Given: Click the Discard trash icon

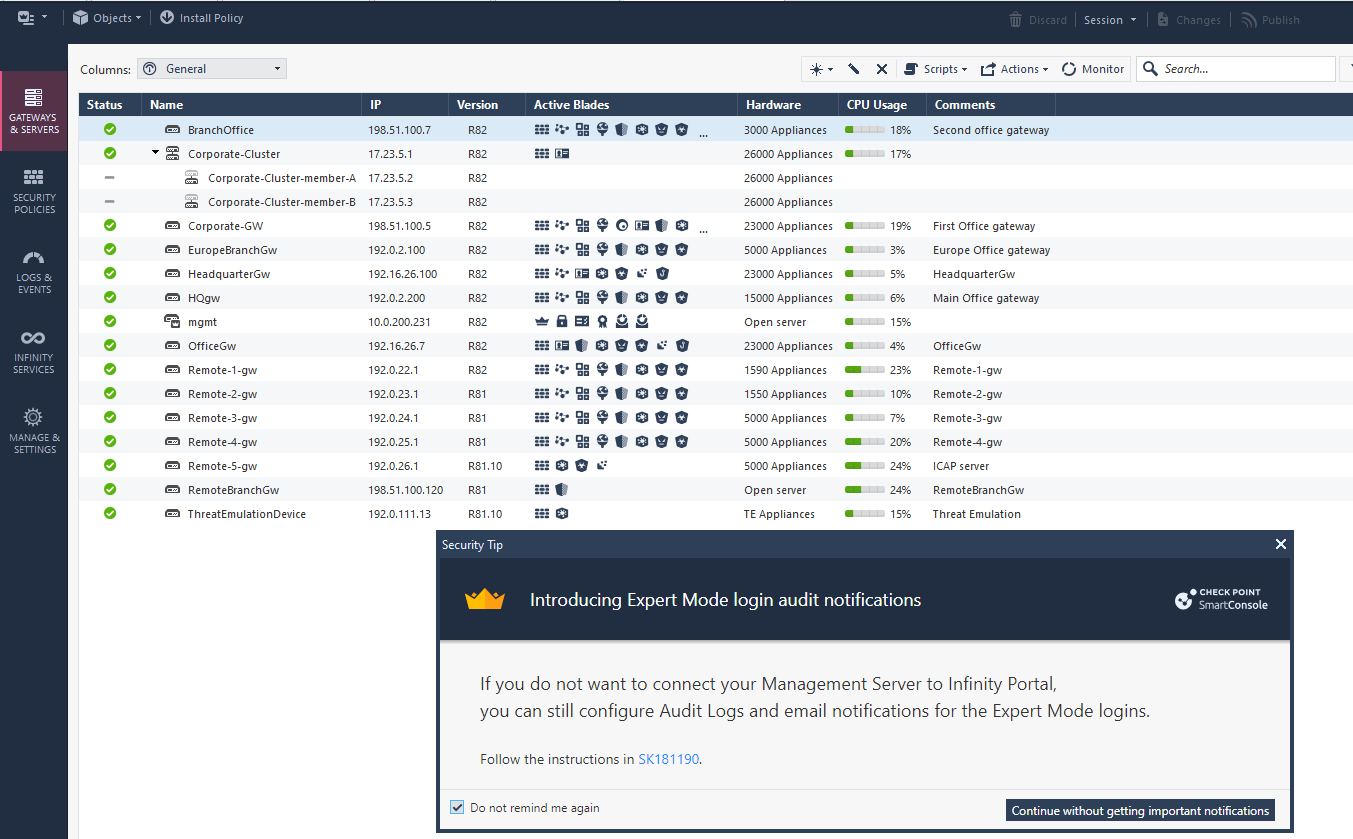Looking at the screenshot, I should coord(1015,20).
